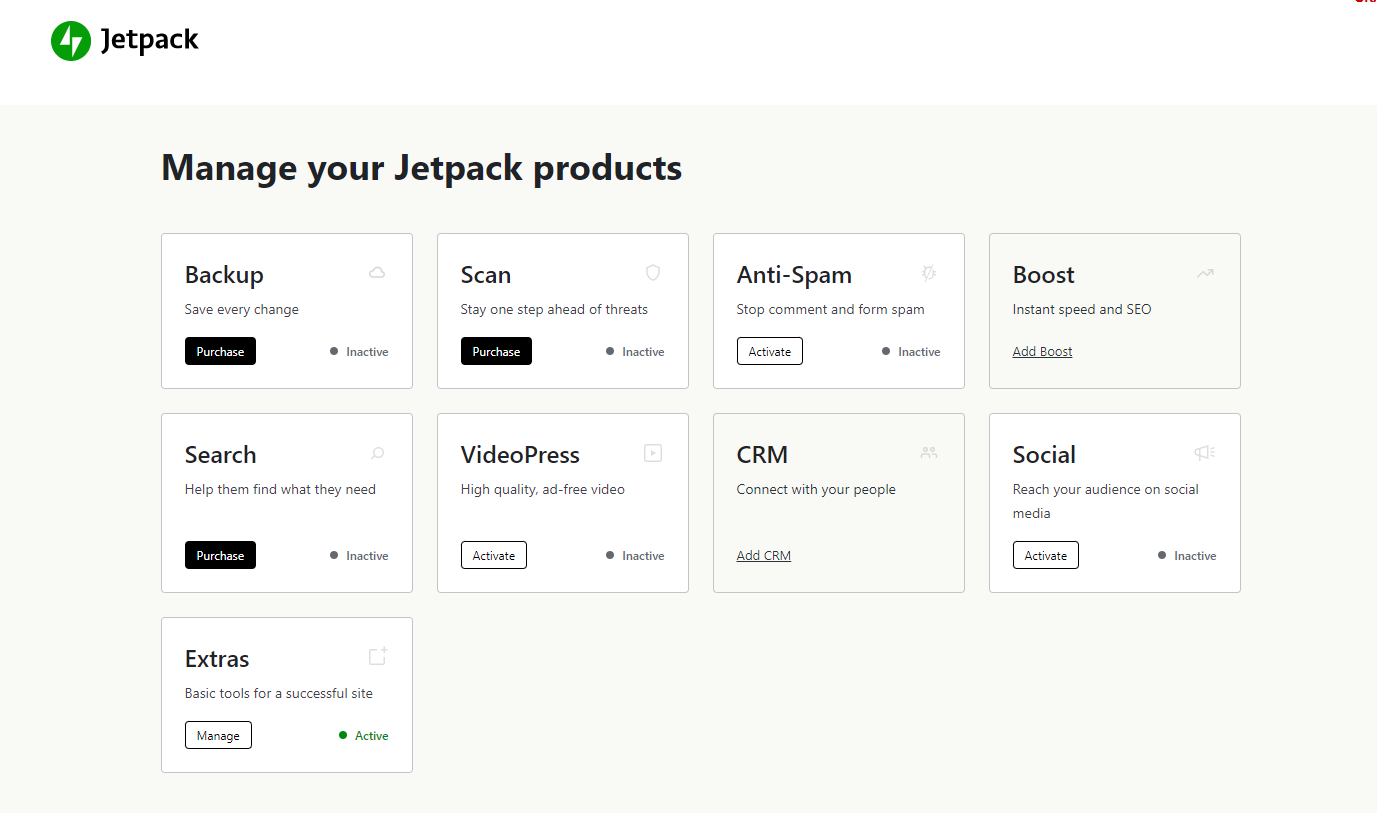This screenshot has height=817, width=1377.
Task: Click the cloud icon on Backup card
Action: coord(377,272)
